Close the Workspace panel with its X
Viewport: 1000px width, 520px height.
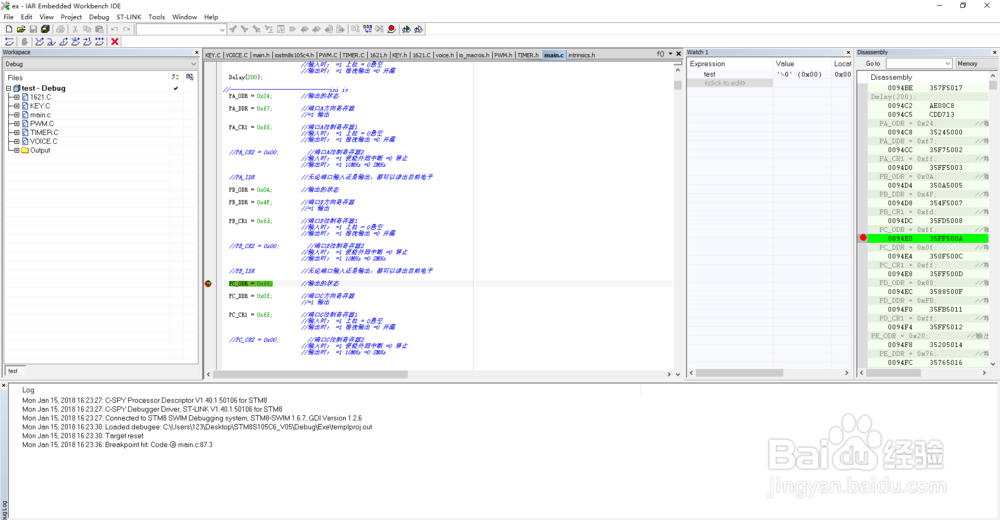pos(196,52)
